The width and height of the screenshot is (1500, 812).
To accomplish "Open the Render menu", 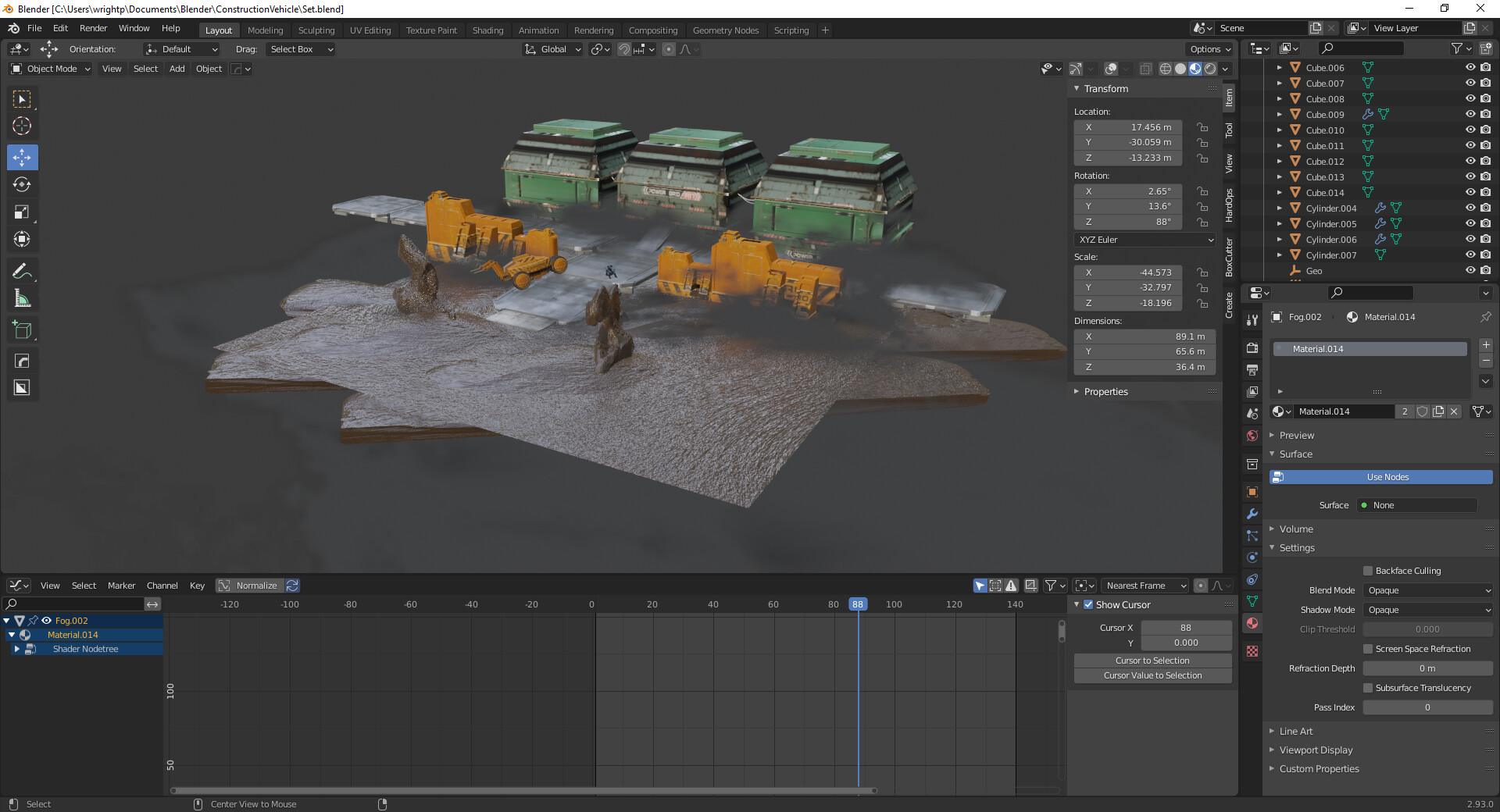I will coord(93,28).
